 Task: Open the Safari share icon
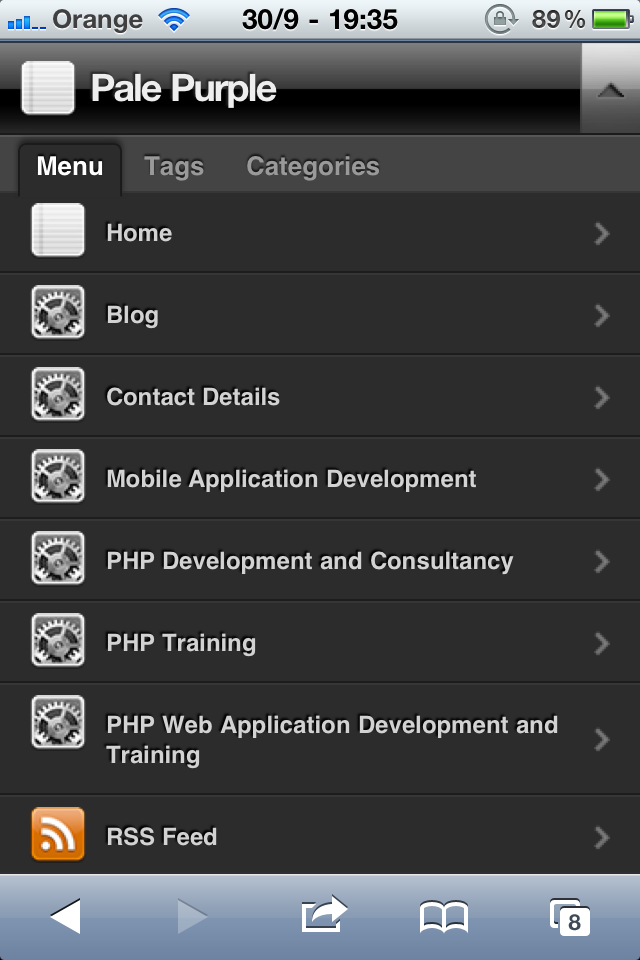pyautogui.click(x=324, y=914)
